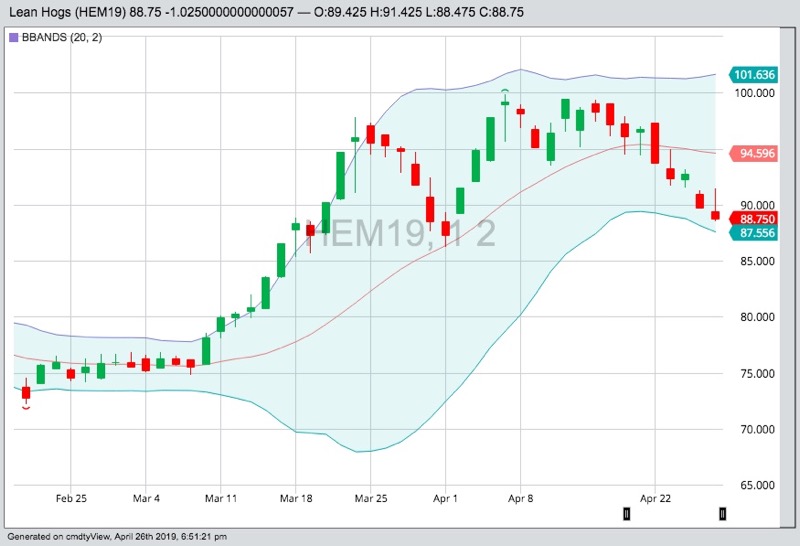
Task: Select the Mar 25 date label
Action: [370, 497]
